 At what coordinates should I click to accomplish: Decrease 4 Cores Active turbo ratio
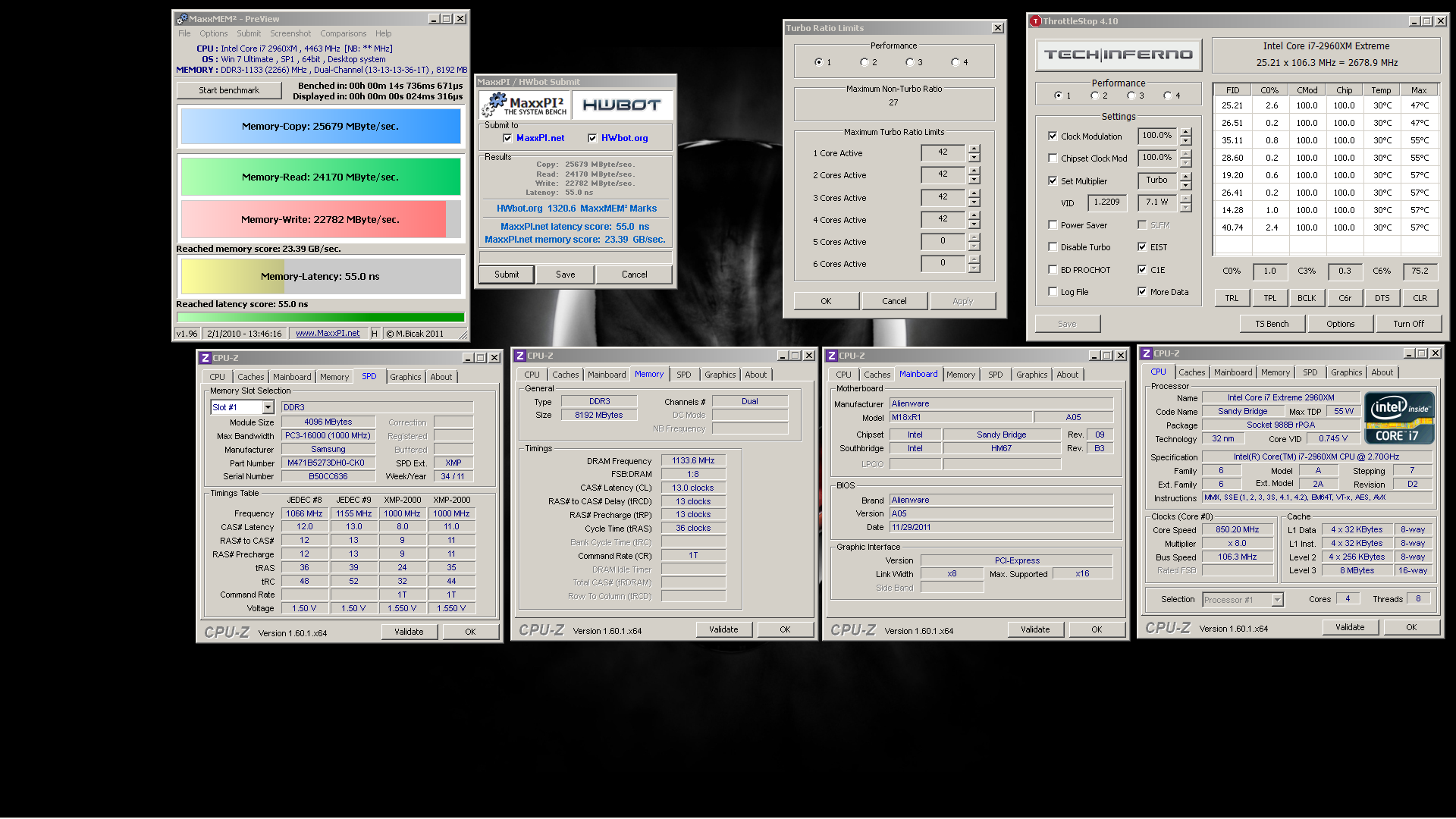[974, 224]
